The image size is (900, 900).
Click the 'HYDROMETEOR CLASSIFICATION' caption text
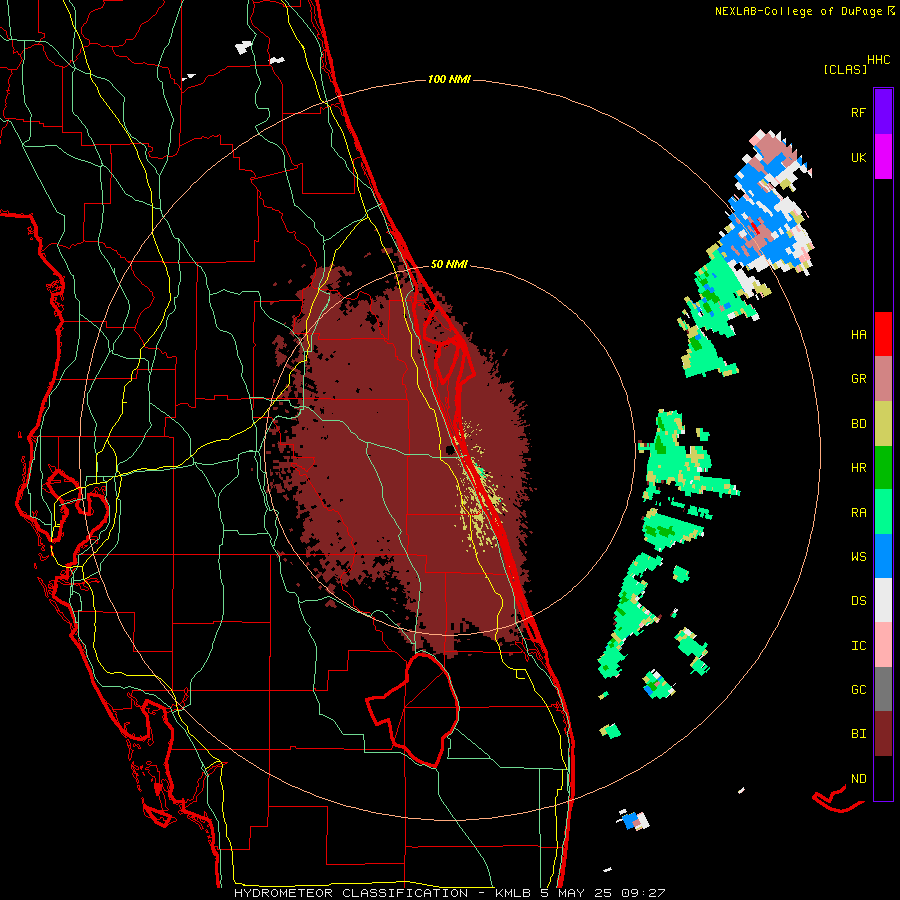pyautogui.click(x=351, y=893)
